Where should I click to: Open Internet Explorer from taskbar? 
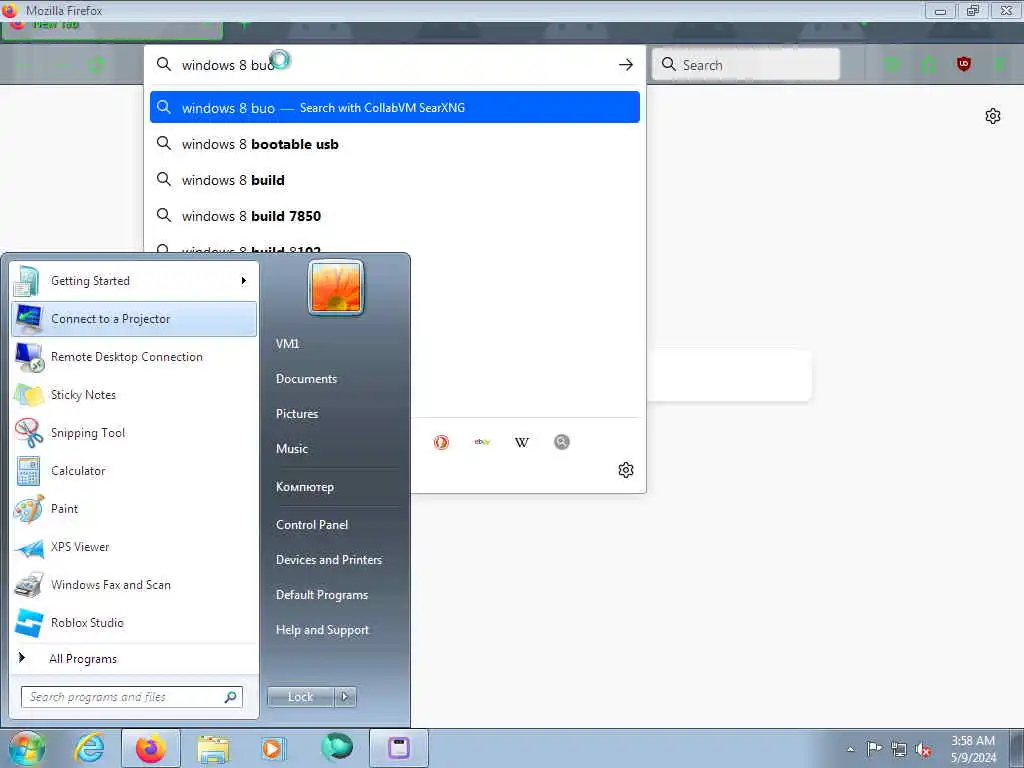89,748
